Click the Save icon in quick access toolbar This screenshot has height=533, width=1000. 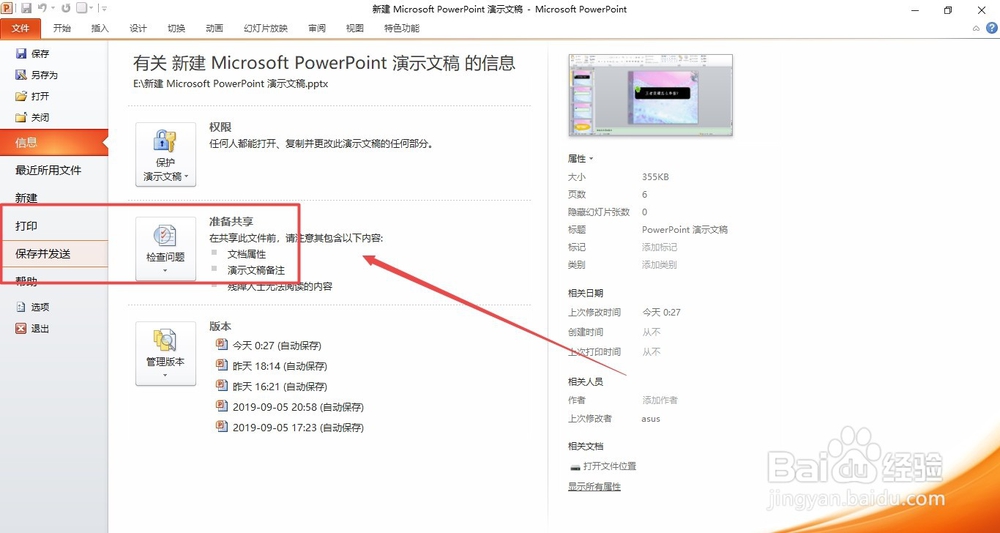27,8
